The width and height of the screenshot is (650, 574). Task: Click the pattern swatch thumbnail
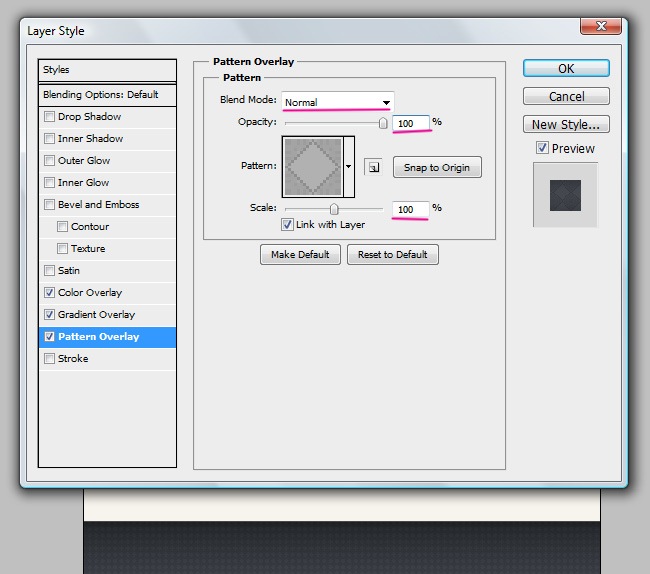(314, 167)
